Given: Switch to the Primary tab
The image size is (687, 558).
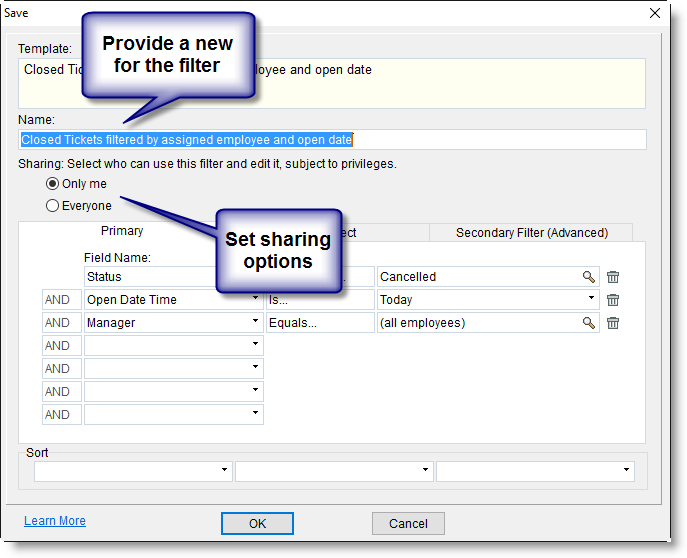Looking at the screenshot, I should (122, 232).
